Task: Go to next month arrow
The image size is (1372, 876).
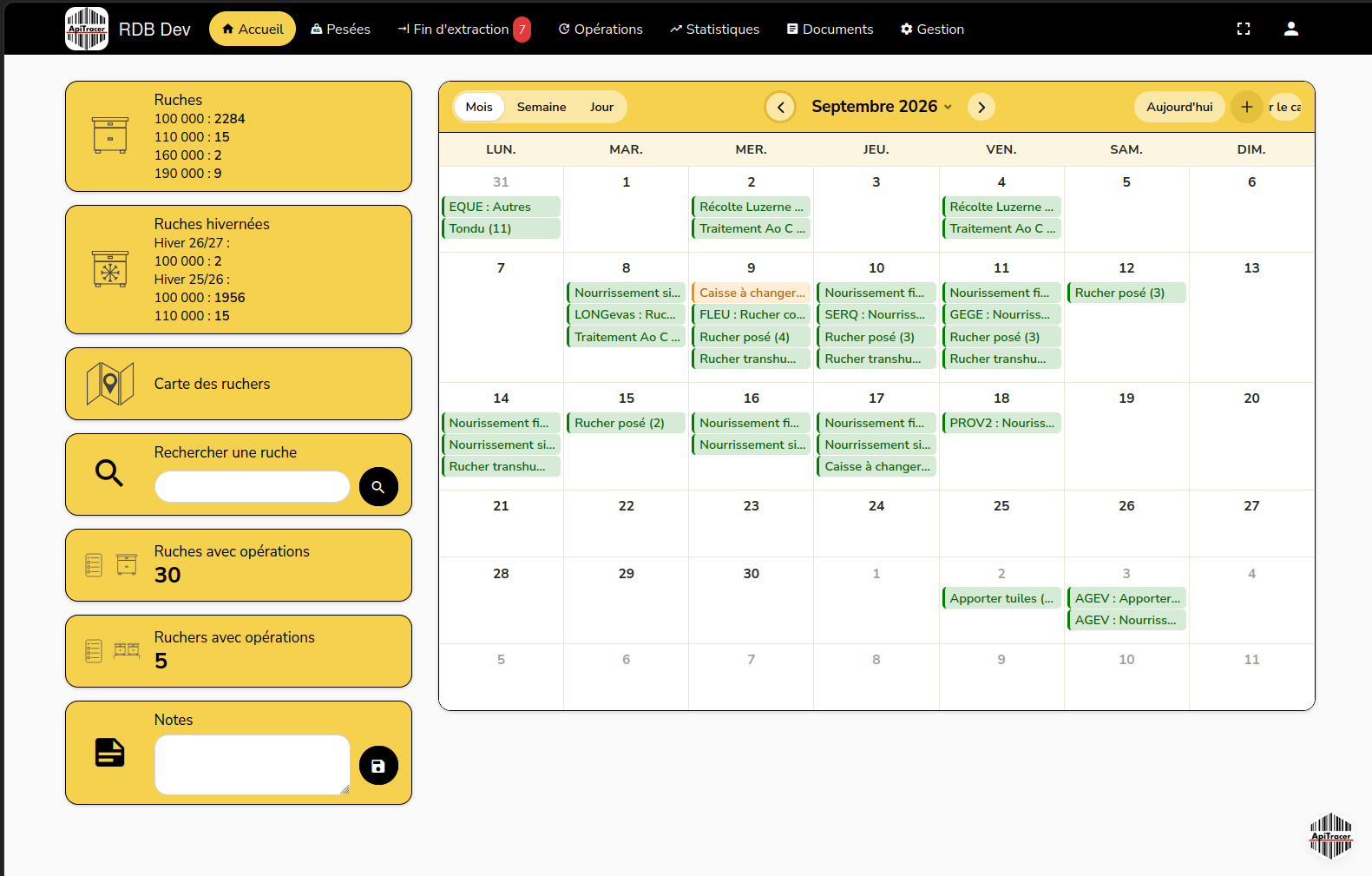Action: point(981,107)
